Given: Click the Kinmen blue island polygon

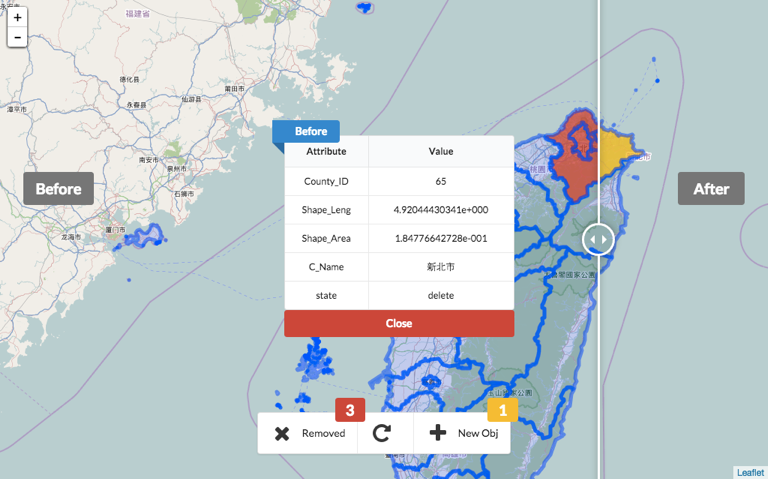Looking at the screenshot, I should tap(145, 236).
